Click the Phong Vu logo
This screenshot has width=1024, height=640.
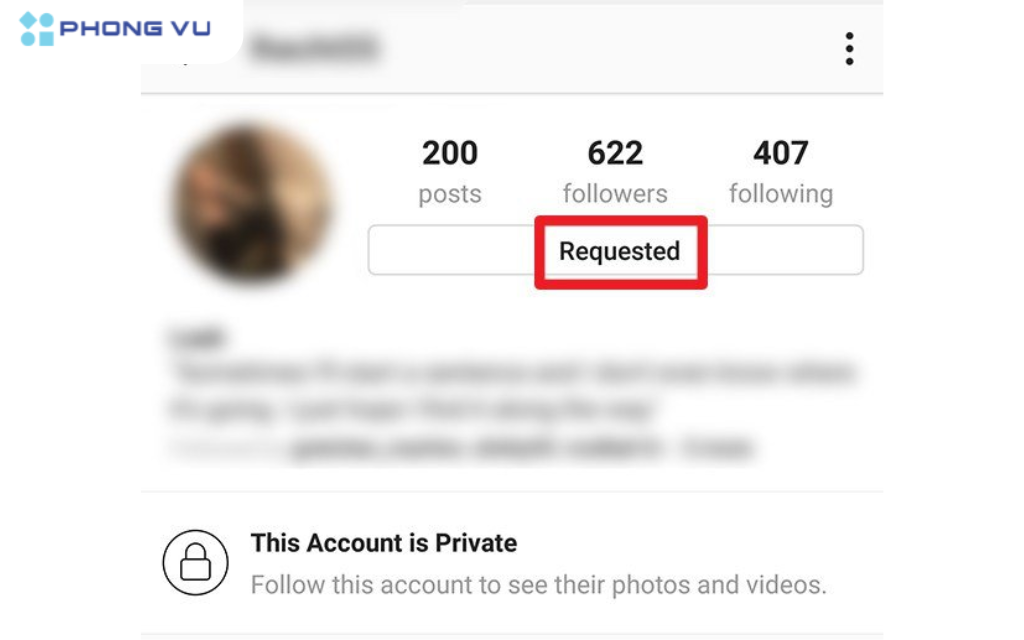[115, 29]
